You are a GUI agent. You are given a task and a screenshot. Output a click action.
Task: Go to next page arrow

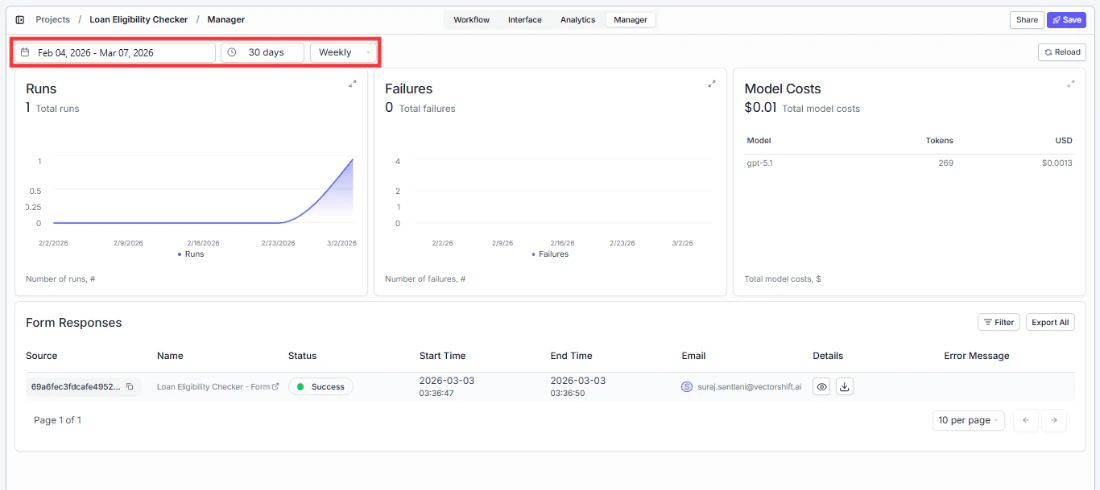click(x=1054, y=421)
